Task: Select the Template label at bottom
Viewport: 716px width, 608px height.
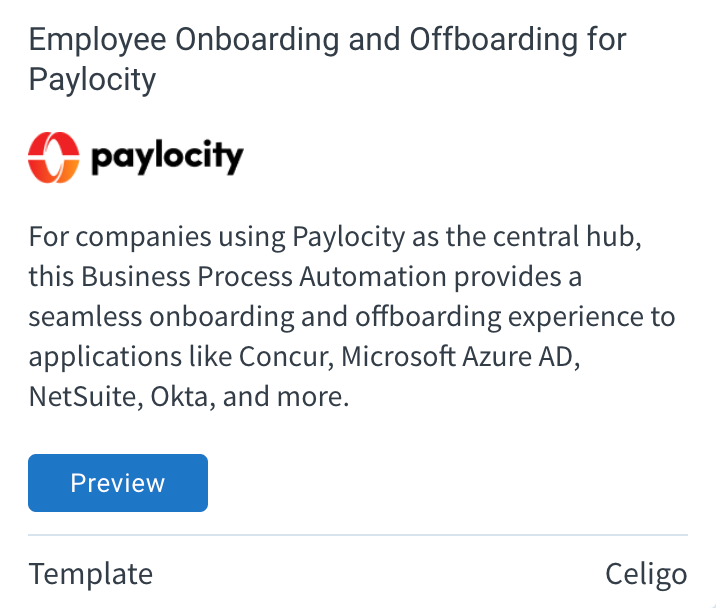Action: pos(91,574)
